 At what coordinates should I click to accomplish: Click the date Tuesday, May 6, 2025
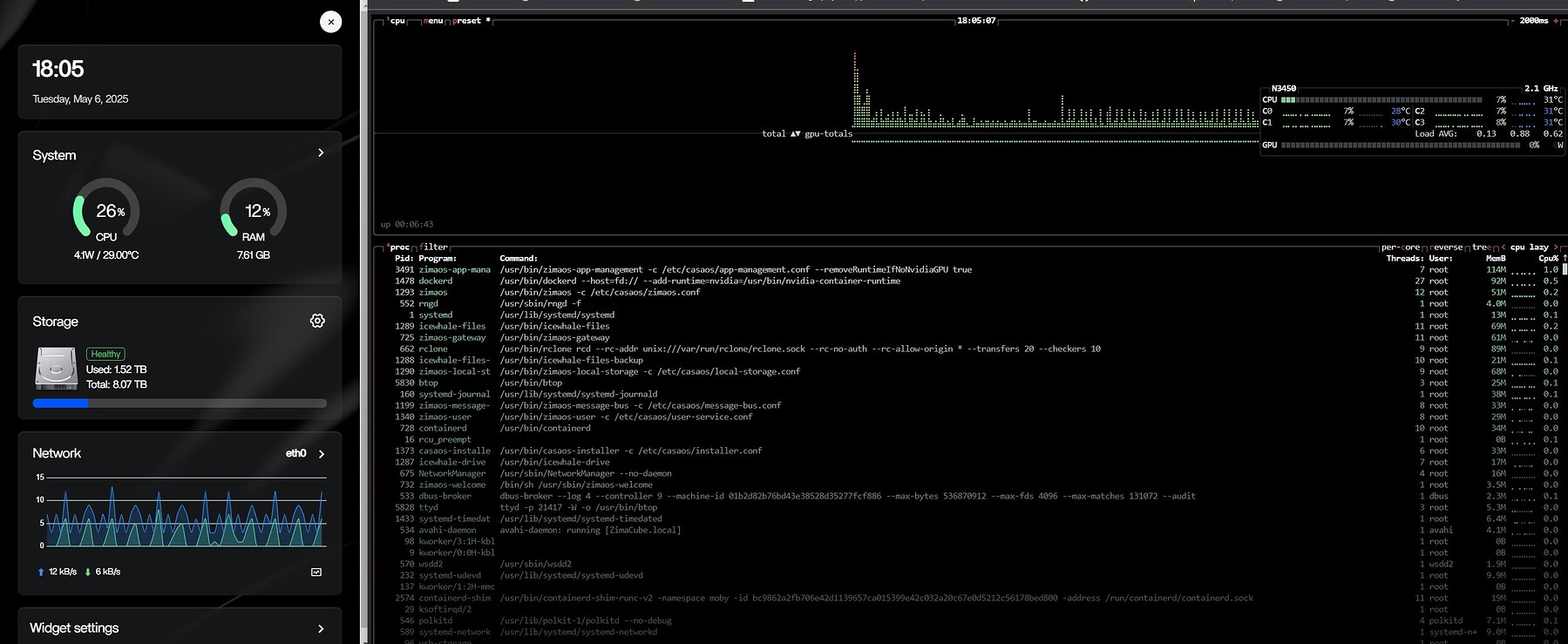pos(80,99)
